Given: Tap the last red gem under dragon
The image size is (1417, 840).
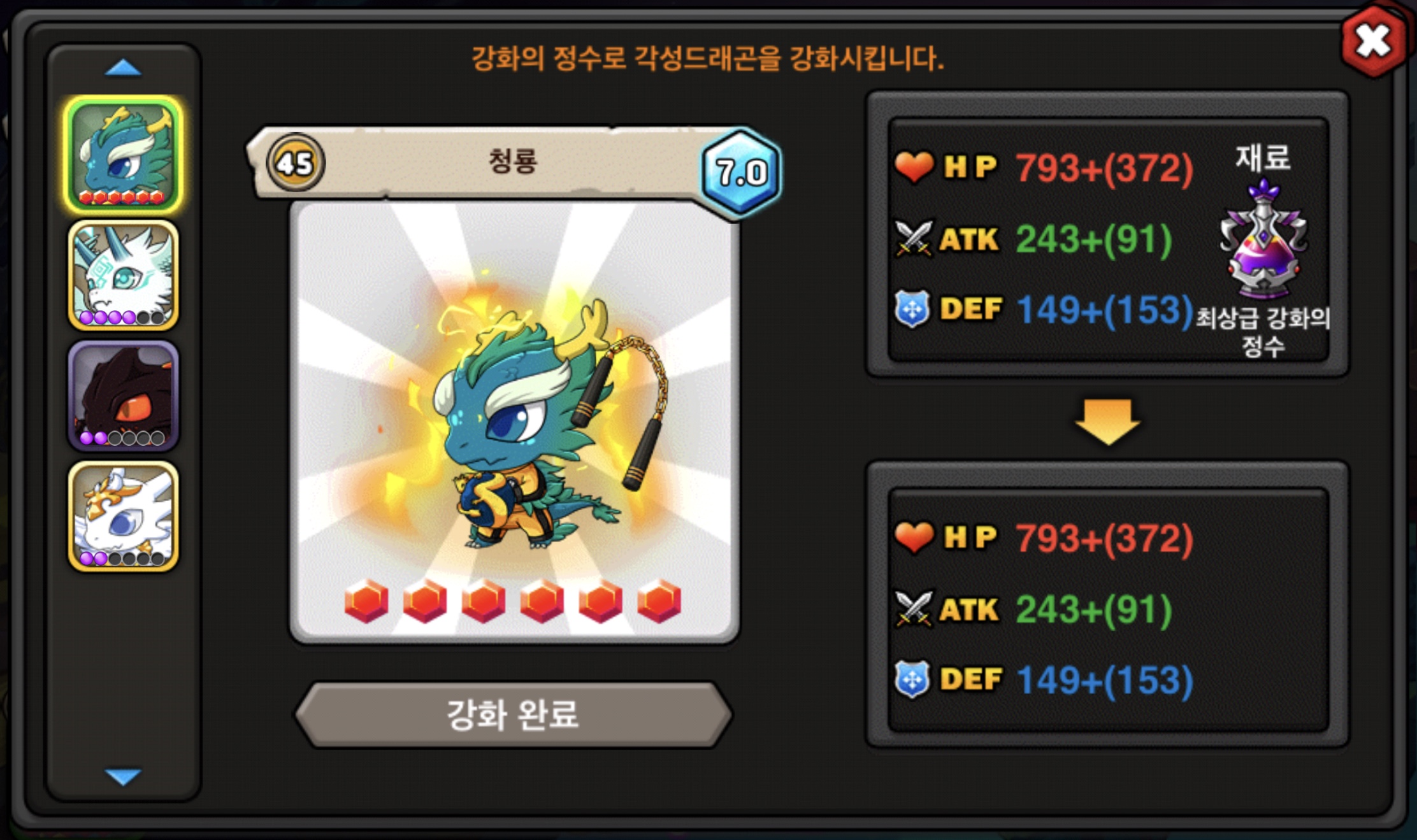Looking at the screenshot, I should [x=659, y=601].
